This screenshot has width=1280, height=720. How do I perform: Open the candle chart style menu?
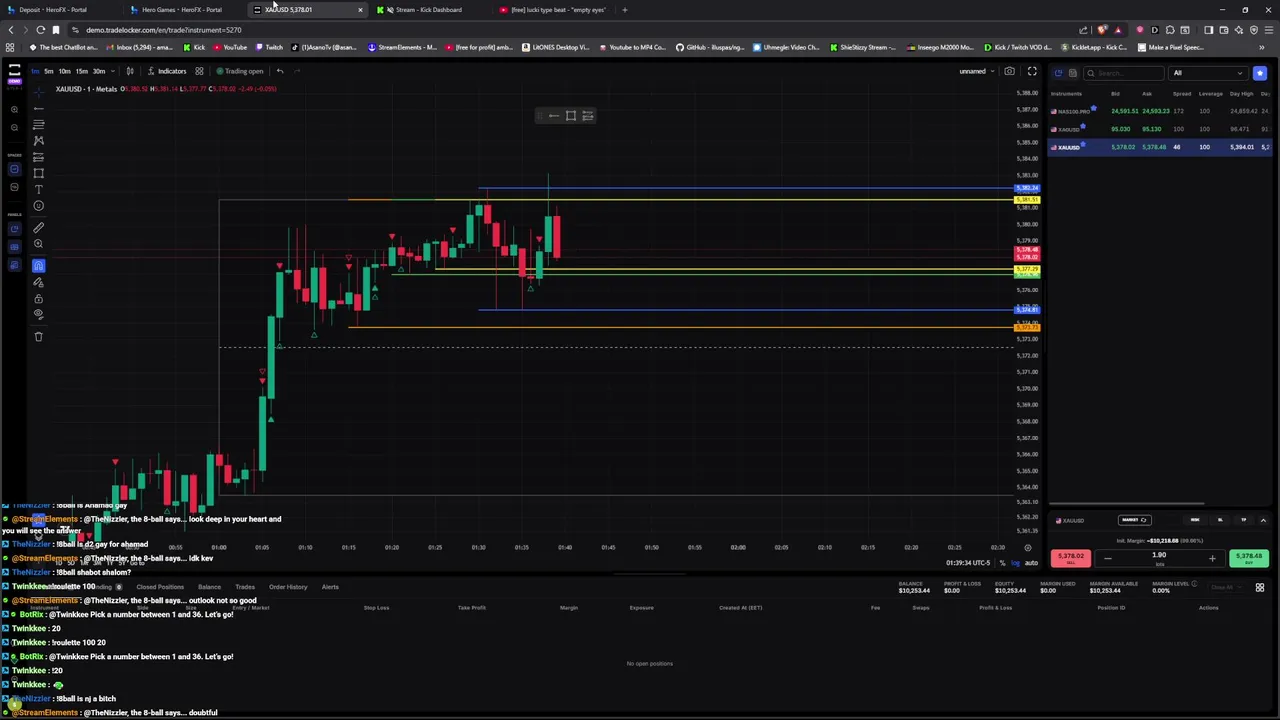click(x=129, y=71)
